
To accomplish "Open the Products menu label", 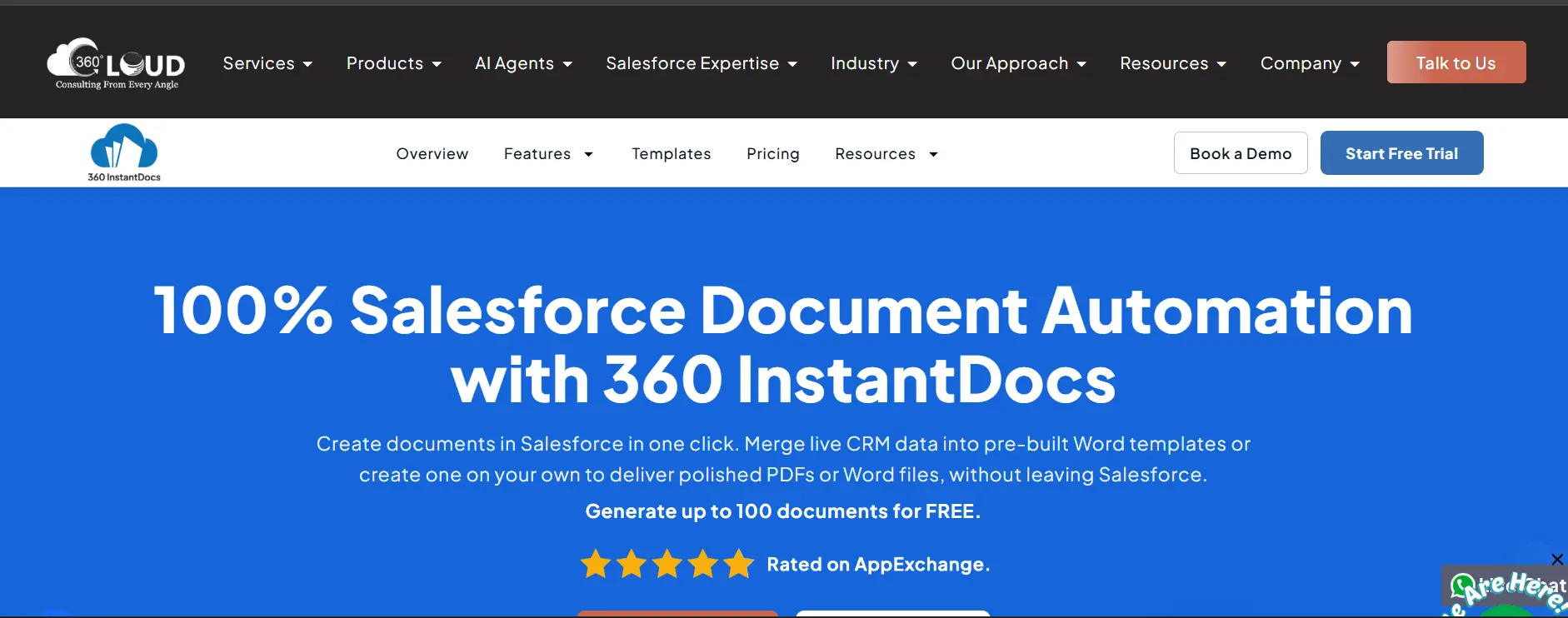I will click(385, 63).
